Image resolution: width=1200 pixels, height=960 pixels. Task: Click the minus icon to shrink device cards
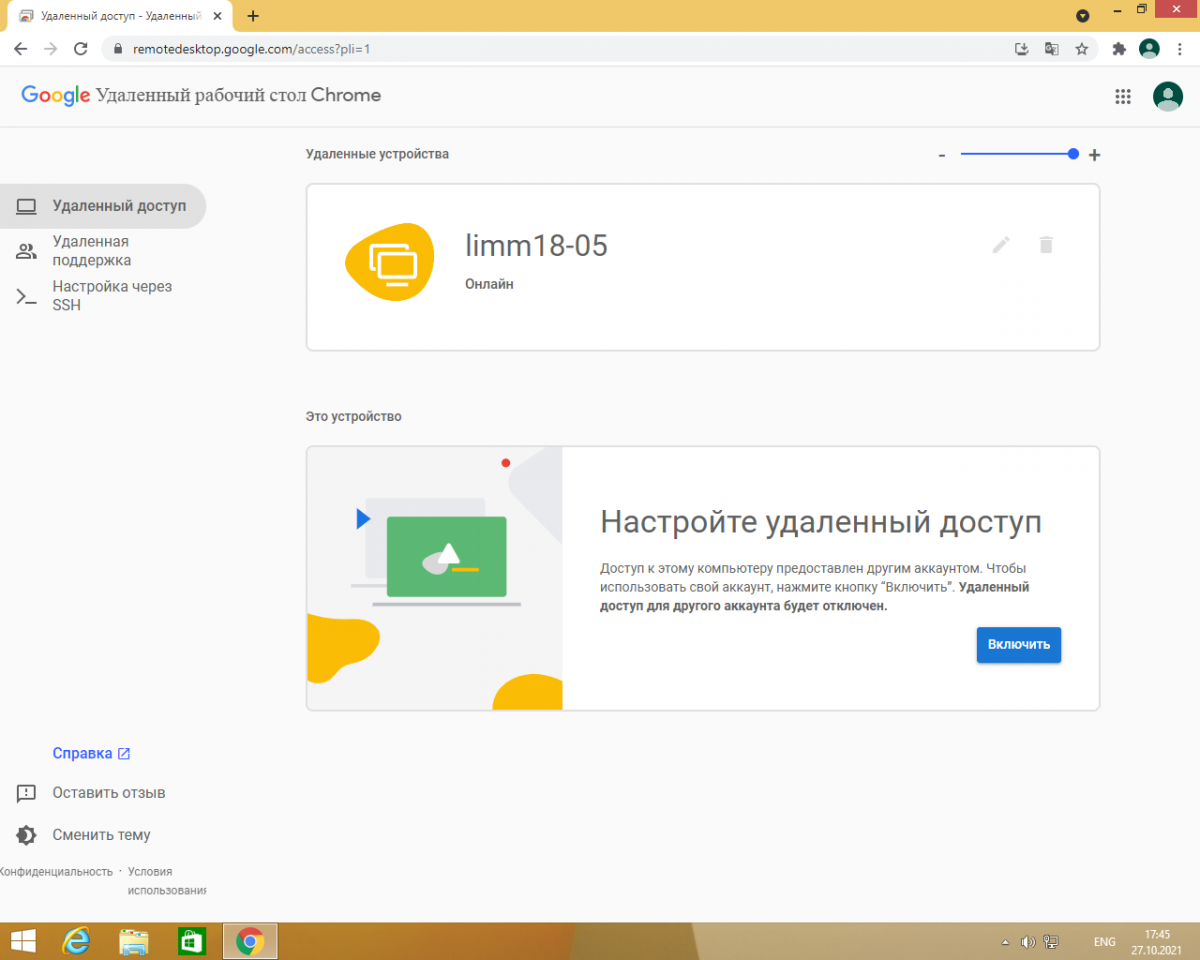click(x=942, y=156)
